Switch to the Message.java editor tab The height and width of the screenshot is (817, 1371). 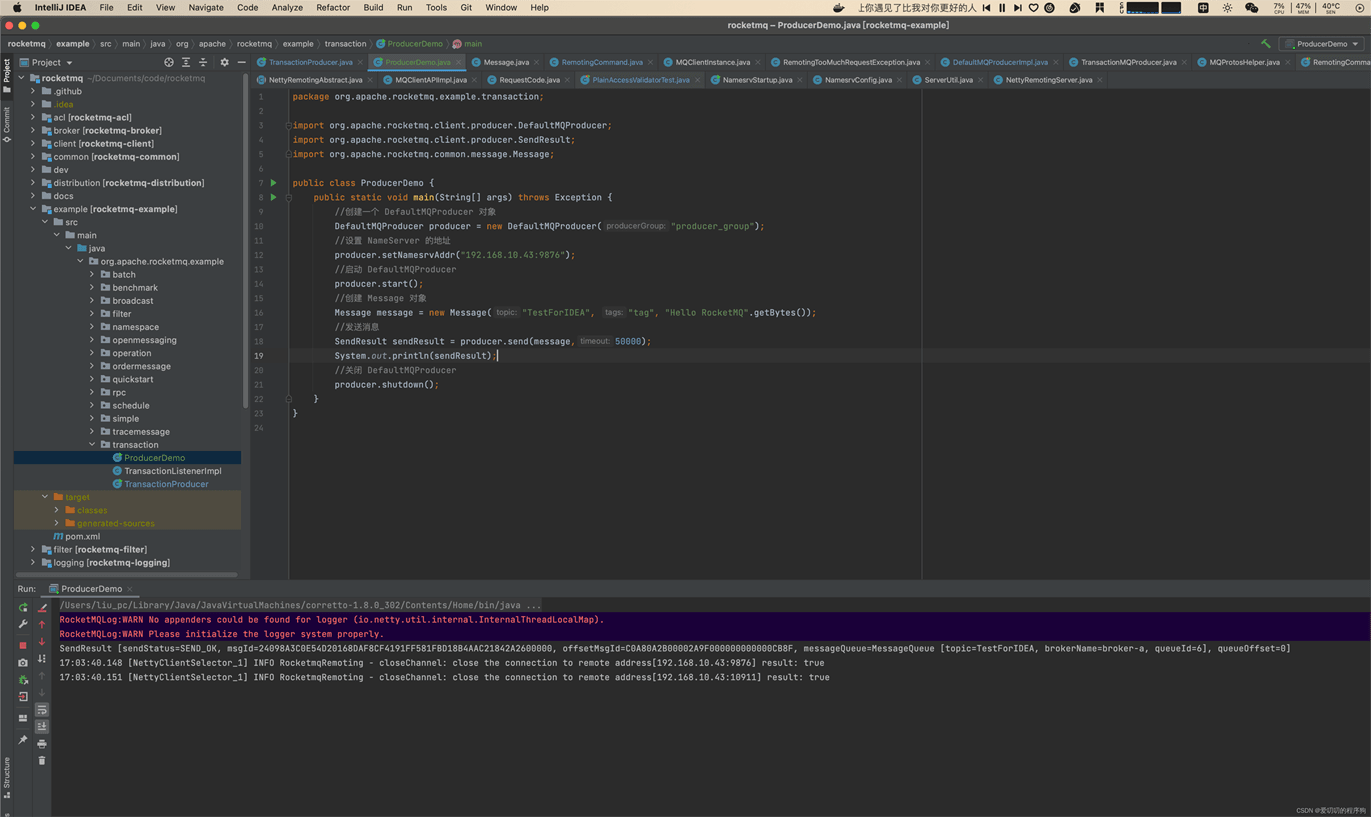tap(506, 62)
